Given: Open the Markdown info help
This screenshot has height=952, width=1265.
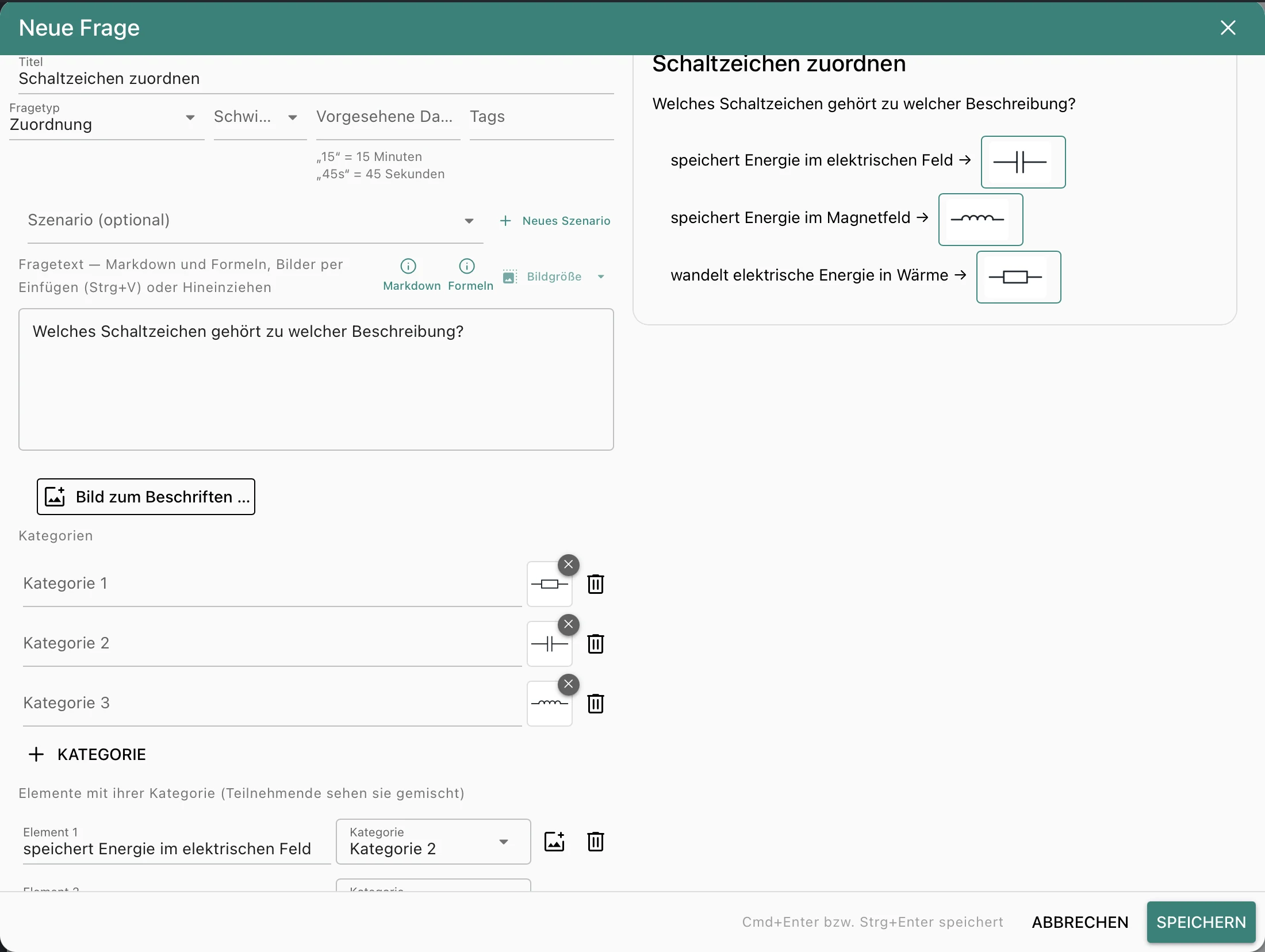Looking at the screenshot, I should [x=411, y=274].
